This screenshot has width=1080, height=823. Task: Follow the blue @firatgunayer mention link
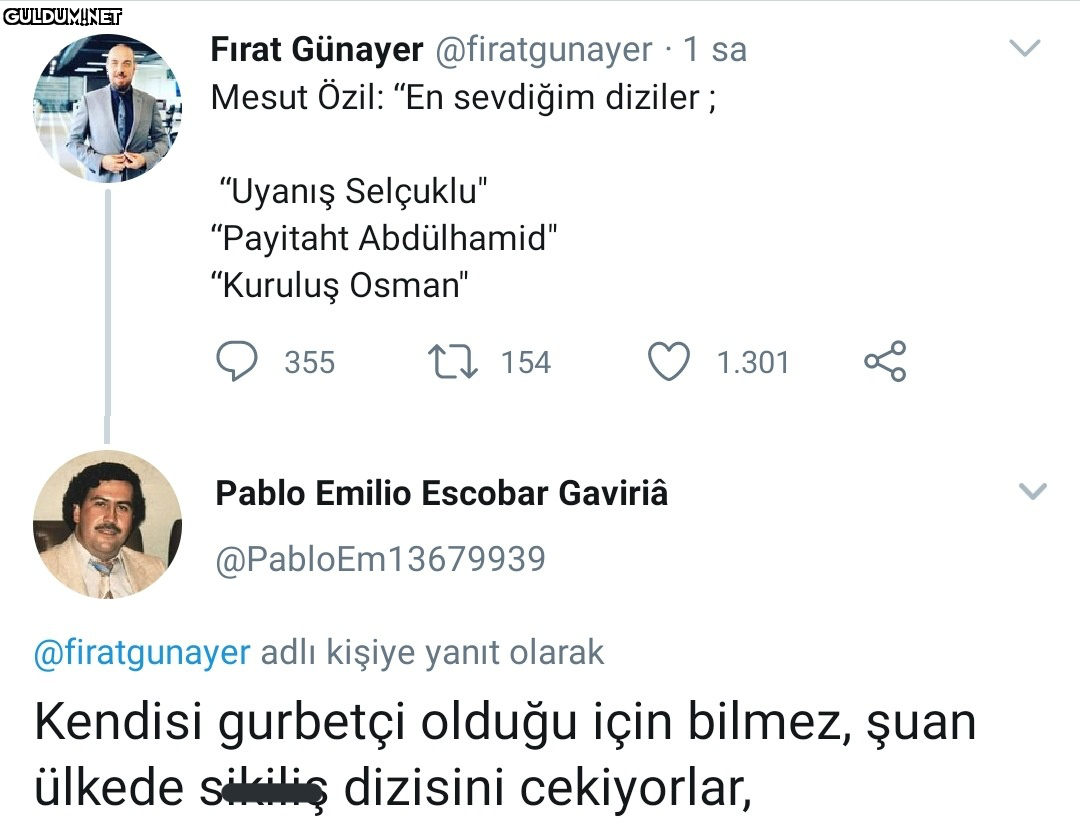click(x=142, y=652)
